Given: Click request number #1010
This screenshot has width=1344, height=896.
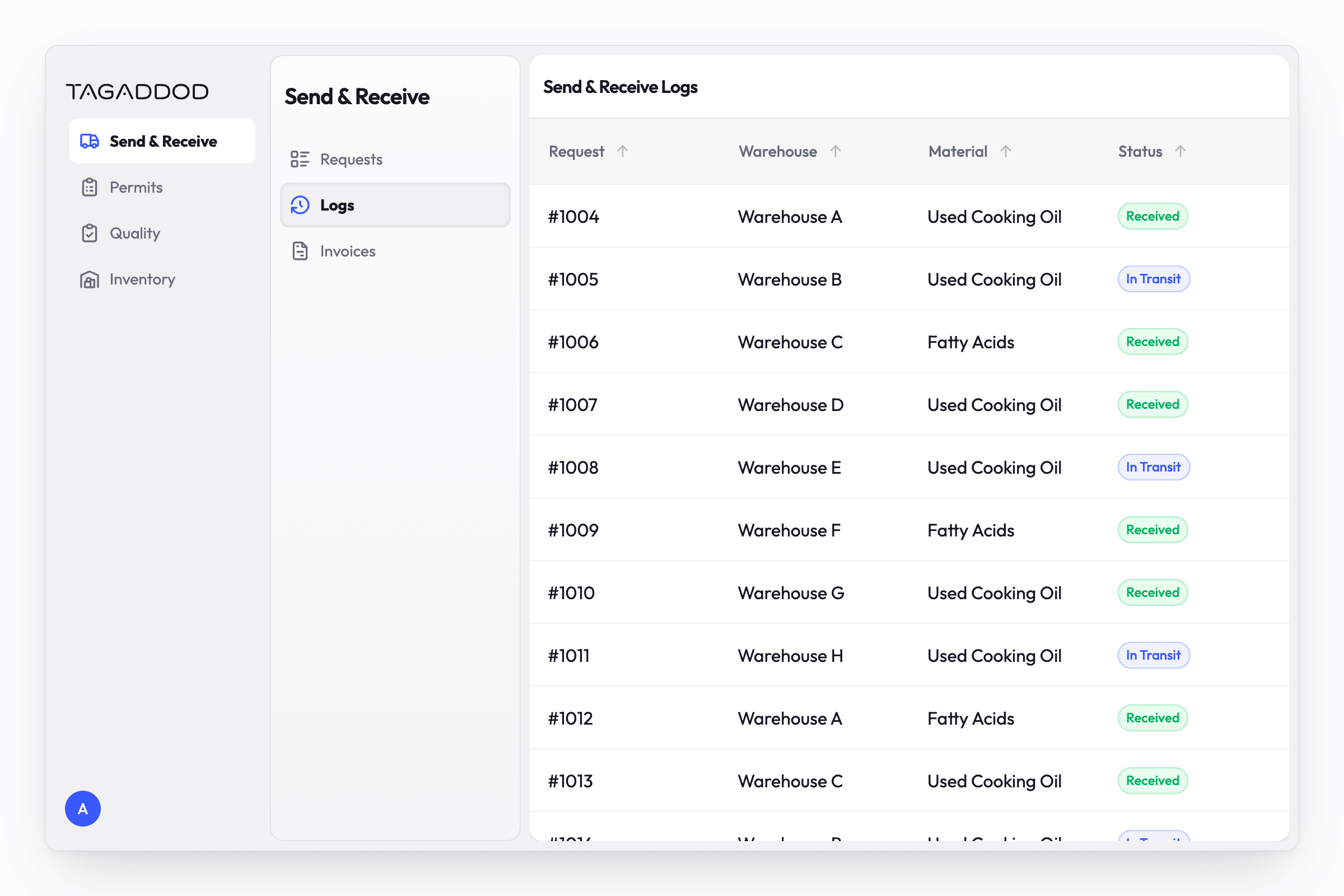Looking at the screenshot, I should coord(571,593).
